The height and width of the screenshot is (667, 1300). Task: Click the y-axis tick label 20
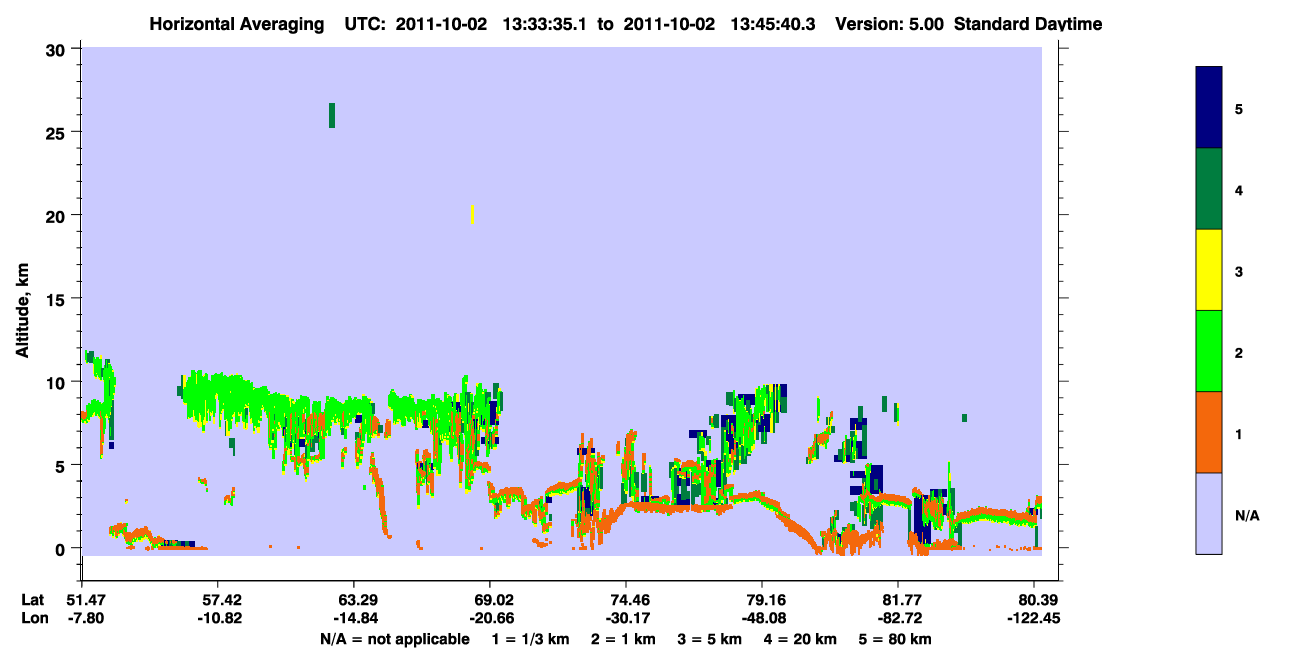click(x=57, y=215)
